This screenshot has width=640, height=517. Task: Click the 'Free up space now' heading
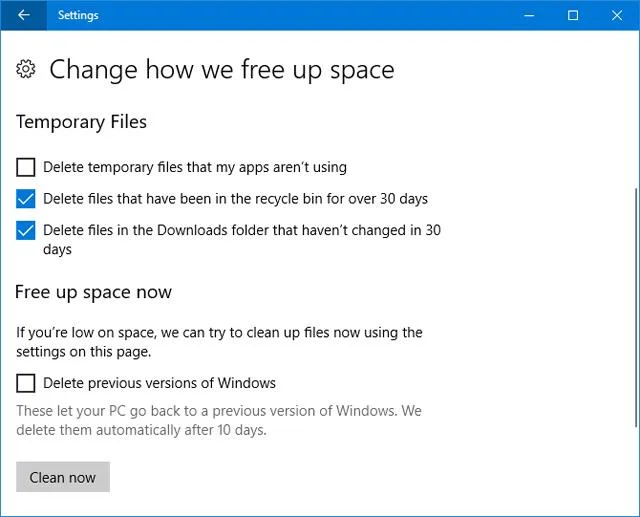[x=93, y=293]
